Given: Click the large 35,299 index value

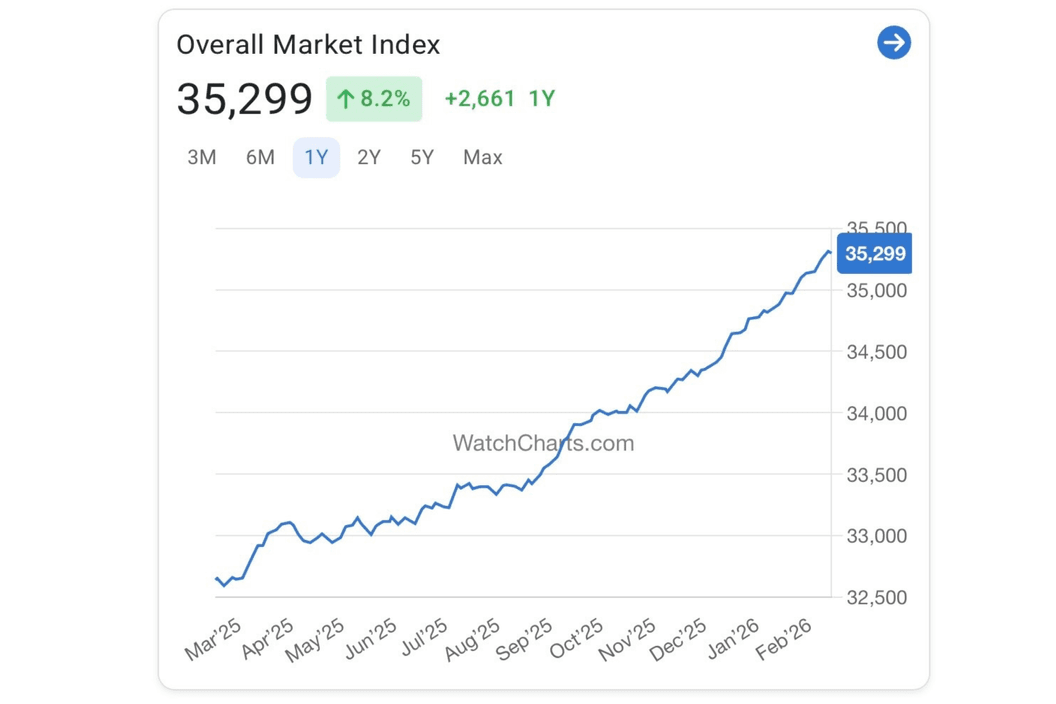Looking at the screenshot, I should click(245, 99).
